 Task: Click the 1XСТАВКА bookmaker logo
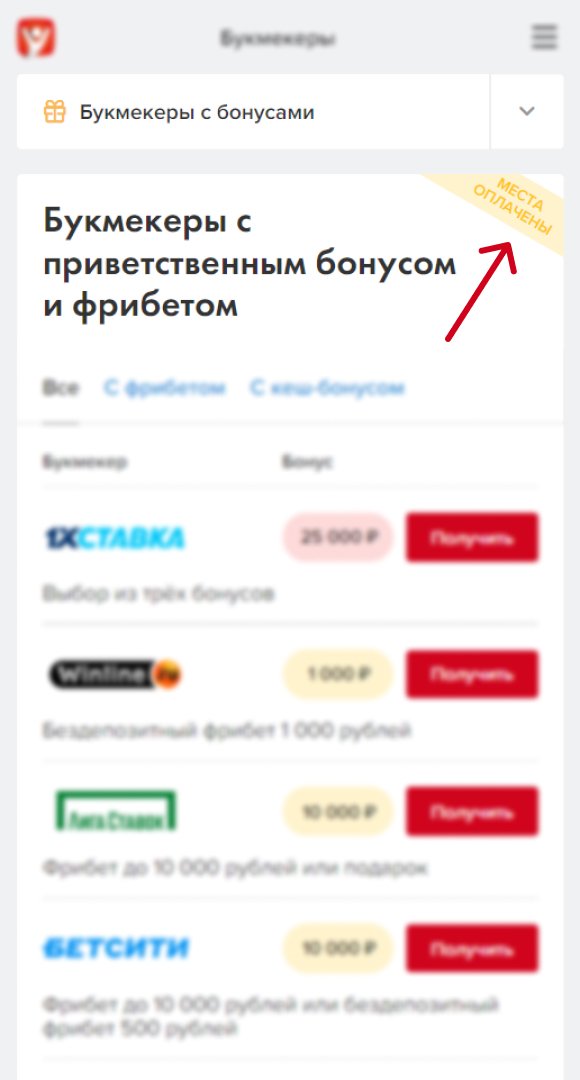pos(114,537)
